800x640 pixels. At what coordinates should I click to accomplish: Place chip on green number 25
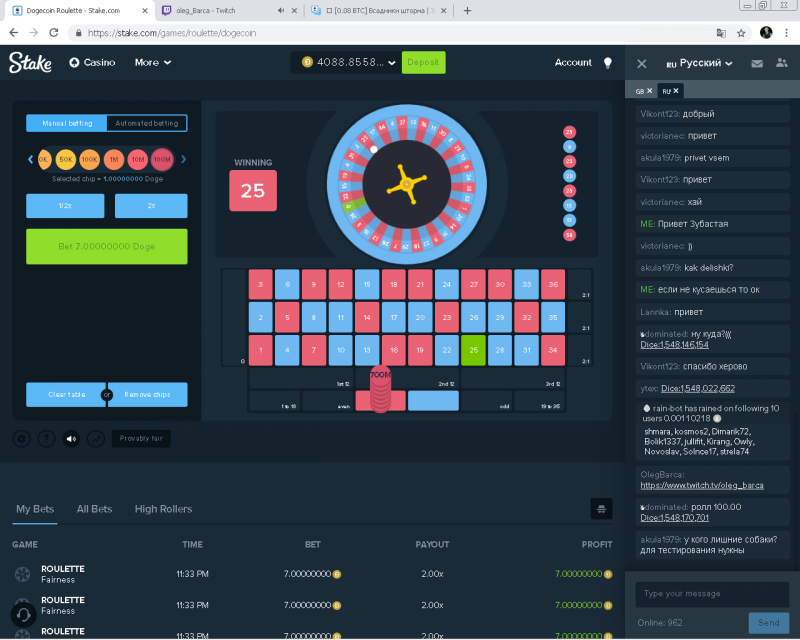(473, 350)
